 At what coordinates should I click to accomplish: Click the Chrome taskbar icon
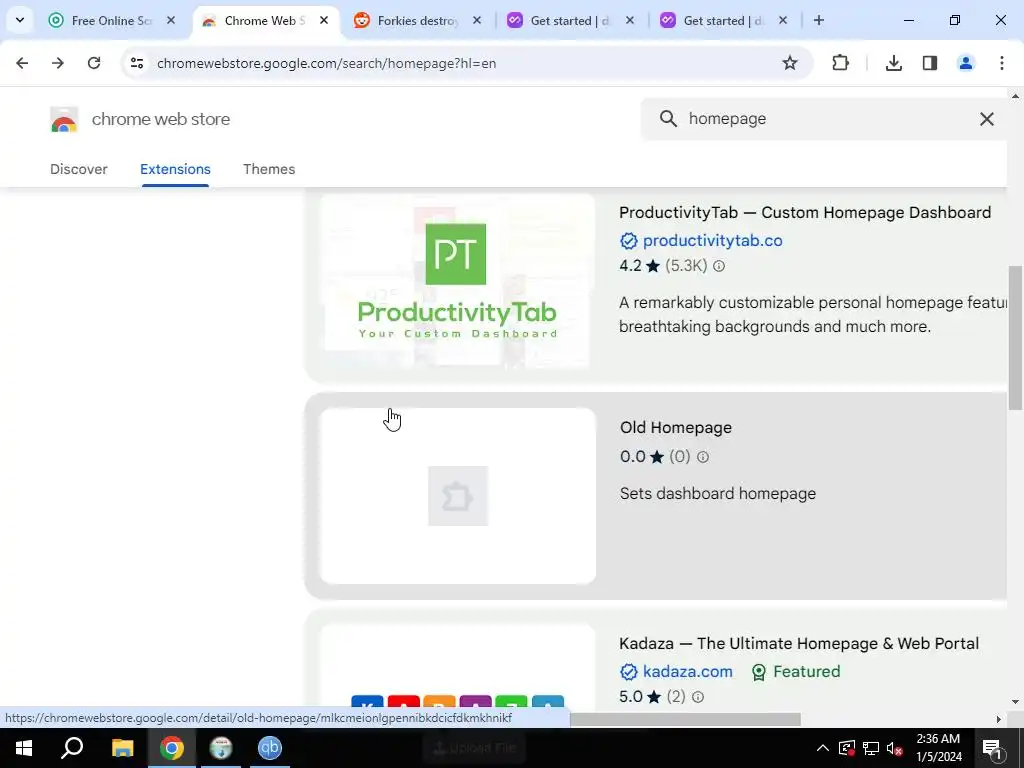[x=172, y=748]
